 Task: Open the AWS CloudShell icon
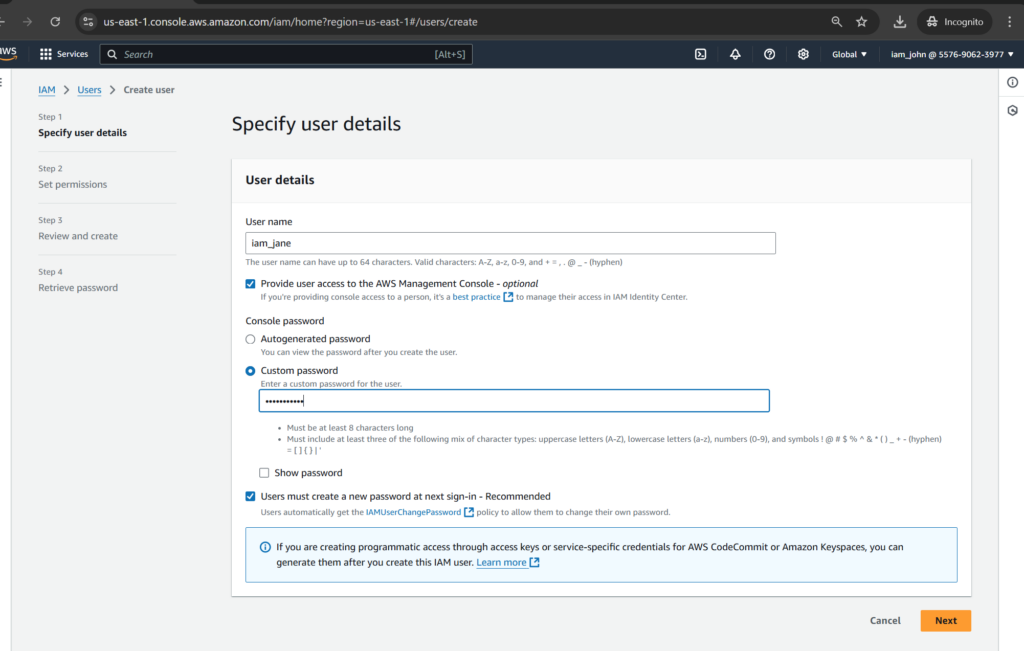pyautogui.click(x=701, y=54)
